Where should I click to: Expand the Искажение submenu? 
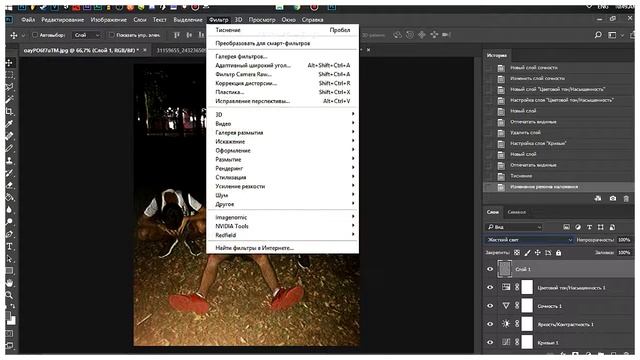coord(282,141)
